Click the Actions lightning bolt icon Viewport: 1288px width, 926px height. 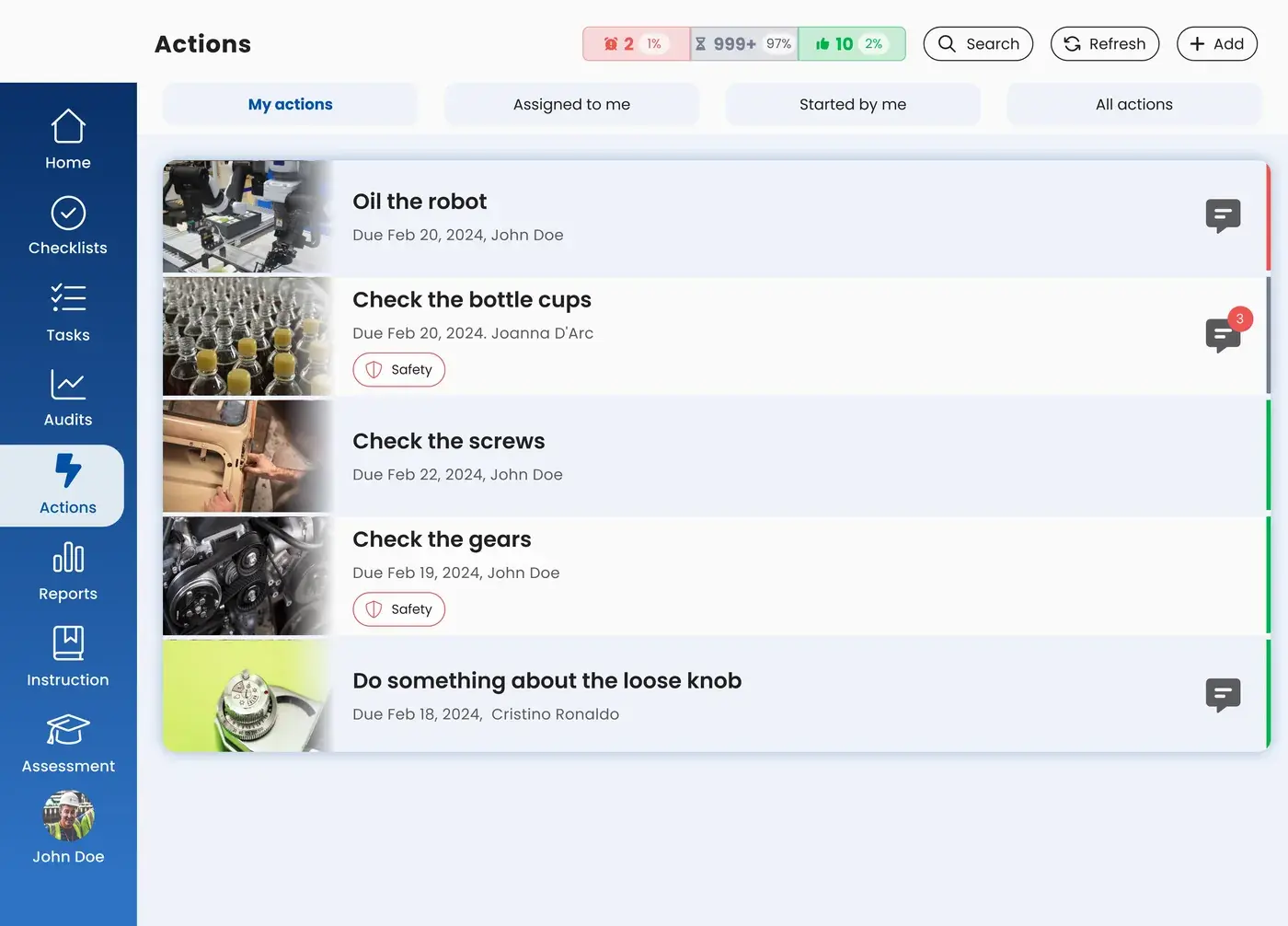(68, 470)
